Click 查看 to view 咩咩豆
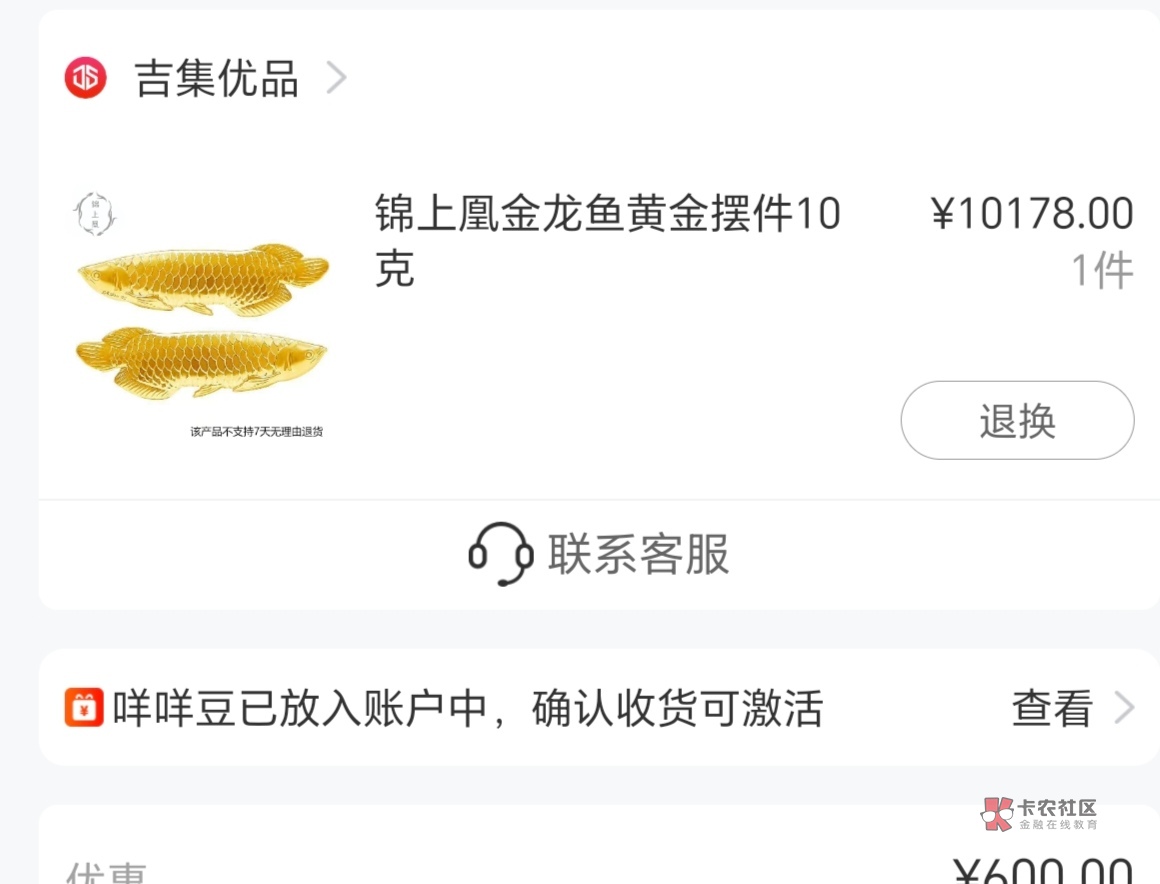The height and width of the screenshot is (884, 1160). (1052, 708)
